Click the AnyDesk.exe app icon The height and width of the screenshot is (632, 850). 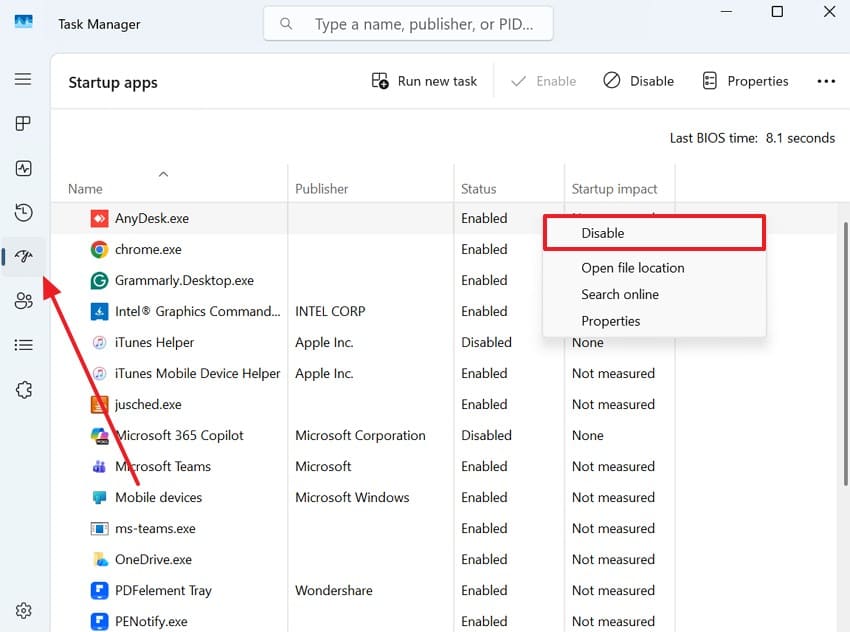99,218
